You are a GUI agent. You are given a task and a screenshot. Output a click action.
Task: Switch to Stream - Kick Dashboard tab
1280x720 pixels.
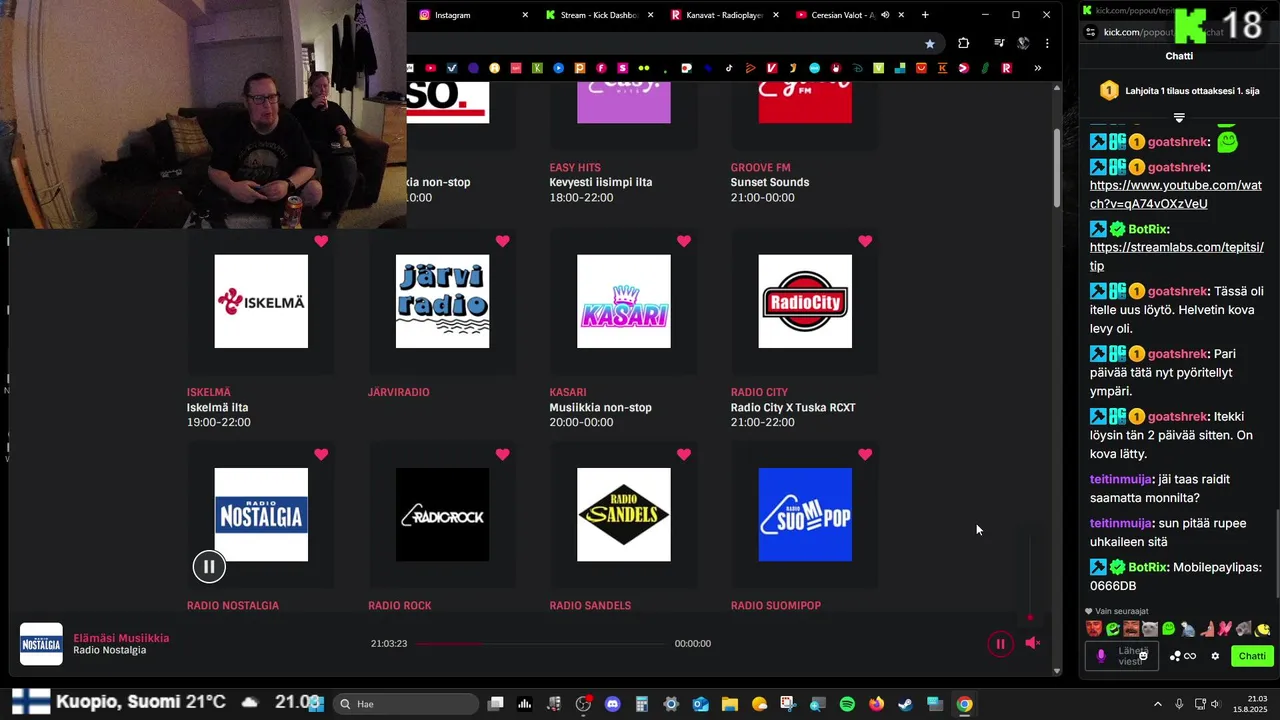point(598,15)
